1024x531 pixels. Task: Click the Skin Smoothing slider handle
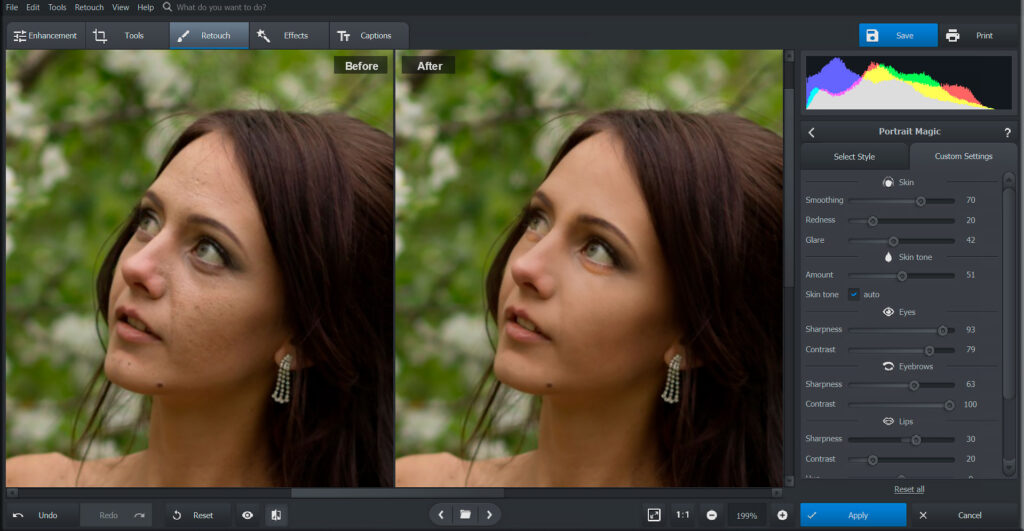[921, 200]
